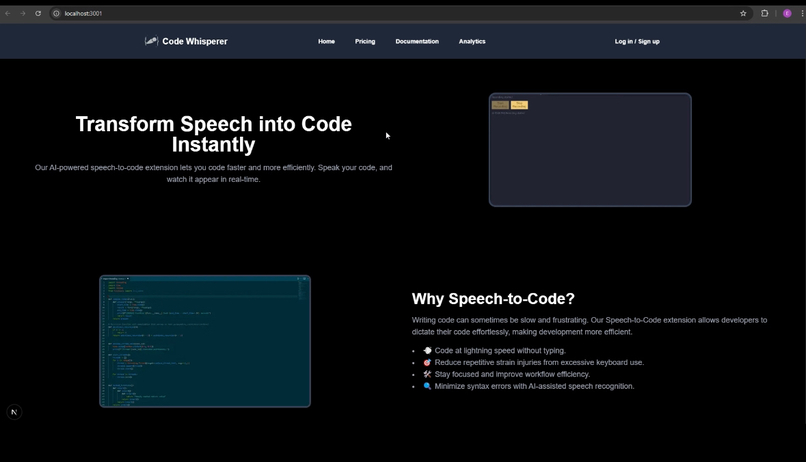806x462 pixels.
Task: Click 'Reduce repetitive strain injuries' bullet text
Action: [539, 362]
